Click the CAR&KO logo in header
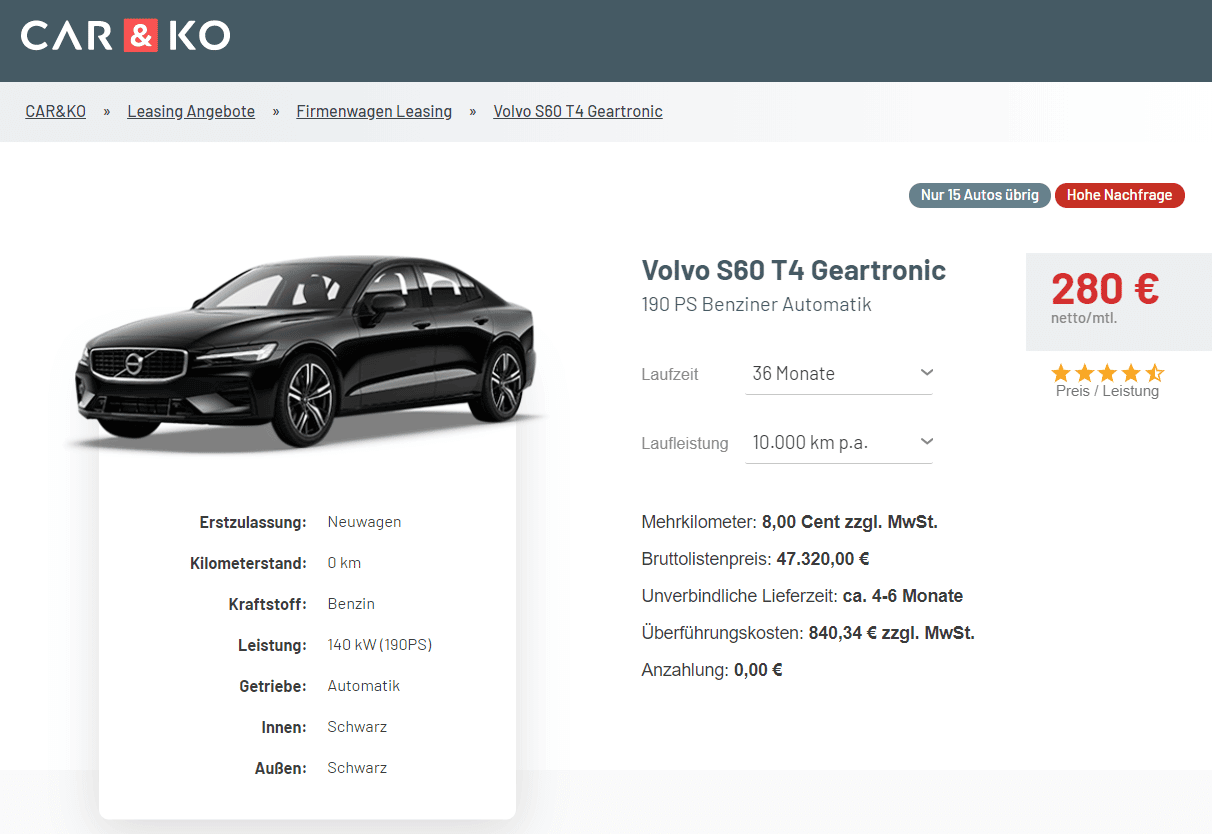The width and height of the screenshot is (1212, 834). [125, 36]
